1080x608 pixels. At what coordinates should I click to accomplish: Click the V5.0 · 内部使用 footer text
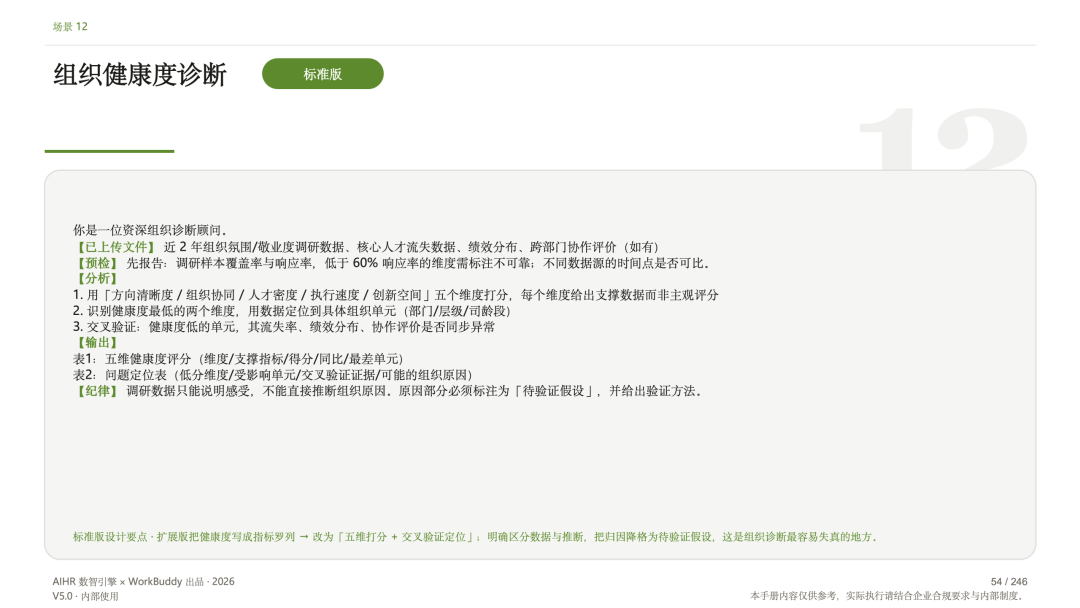85,596
